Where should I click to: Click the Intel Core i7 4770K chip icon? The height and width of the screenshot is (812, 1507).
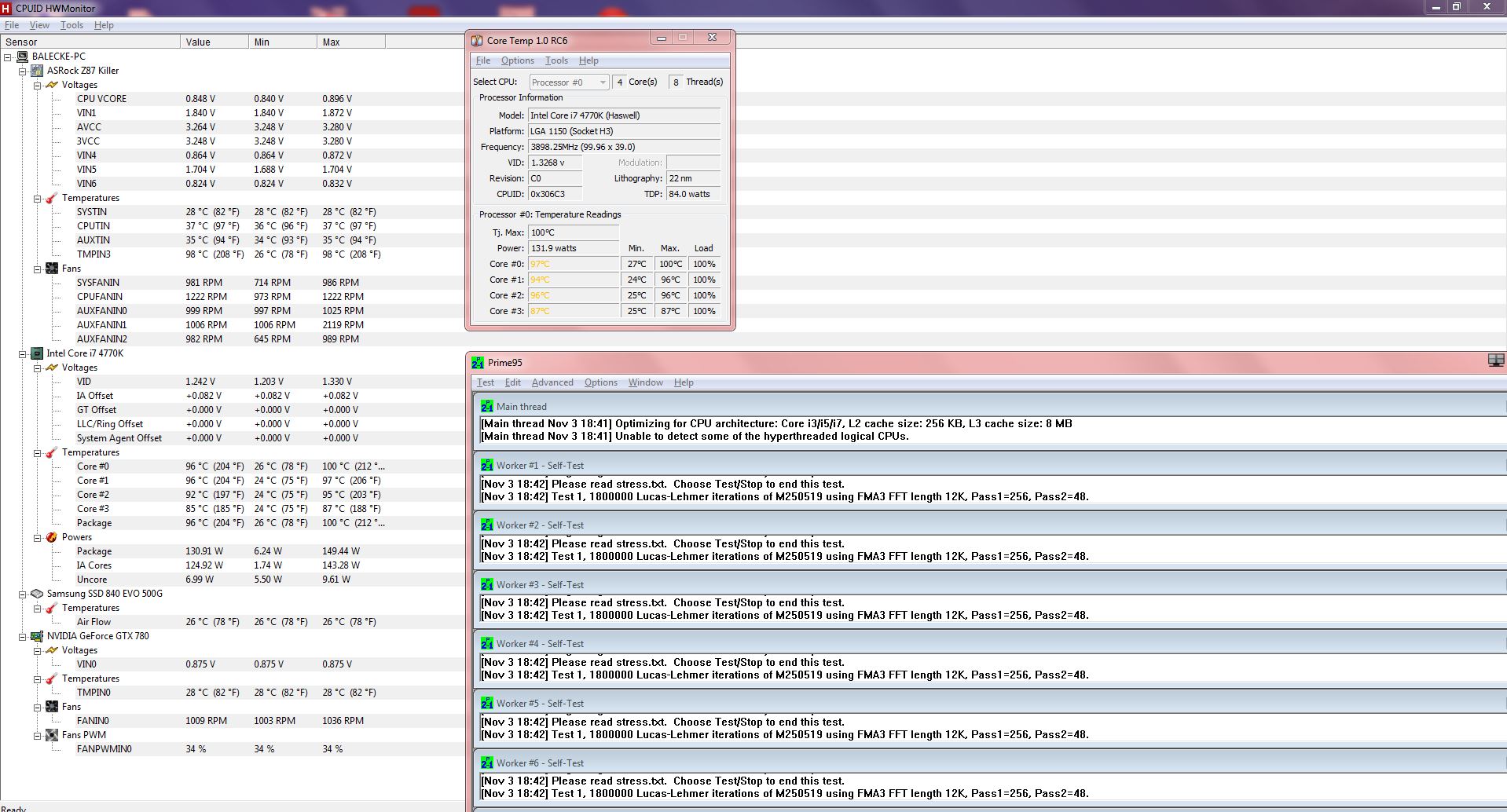(x=37, y=353)
